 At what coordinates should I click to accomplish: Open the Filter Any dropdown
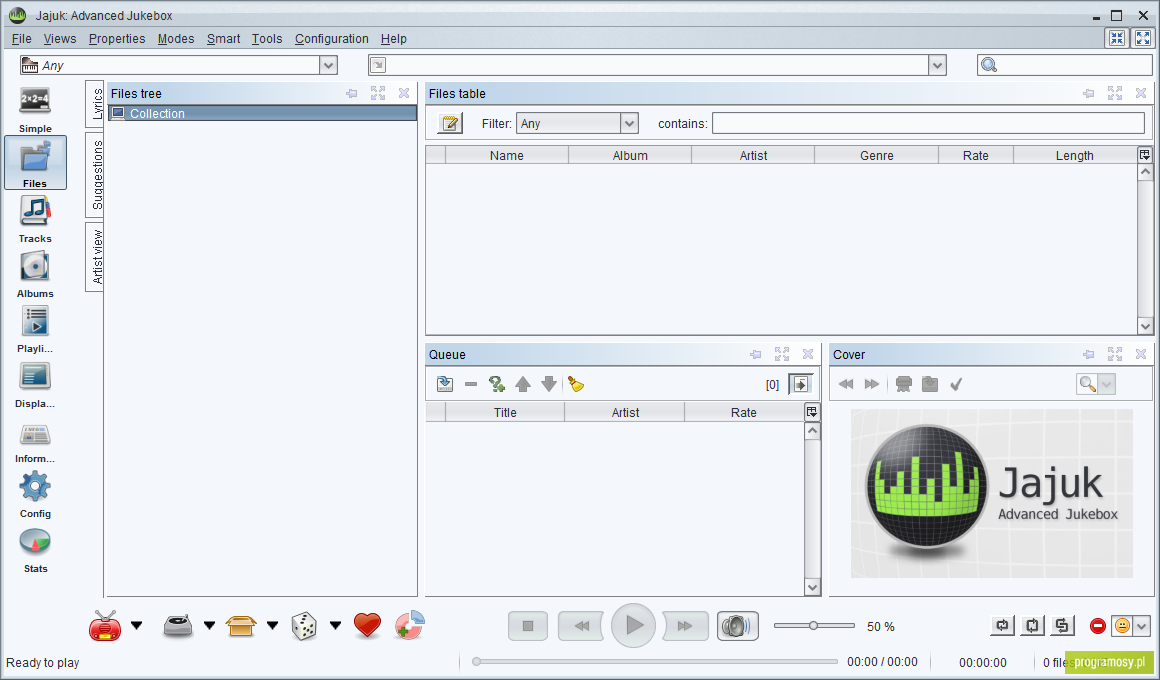point(629,124)
